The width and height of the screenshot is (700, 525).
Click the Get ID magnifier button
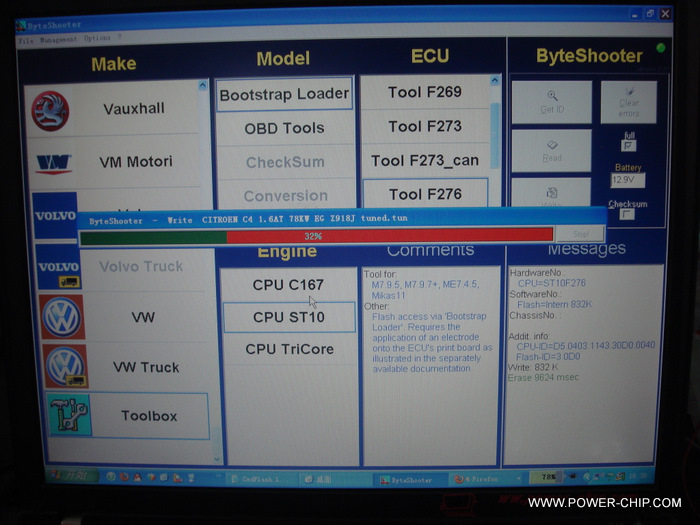(552, 102)
